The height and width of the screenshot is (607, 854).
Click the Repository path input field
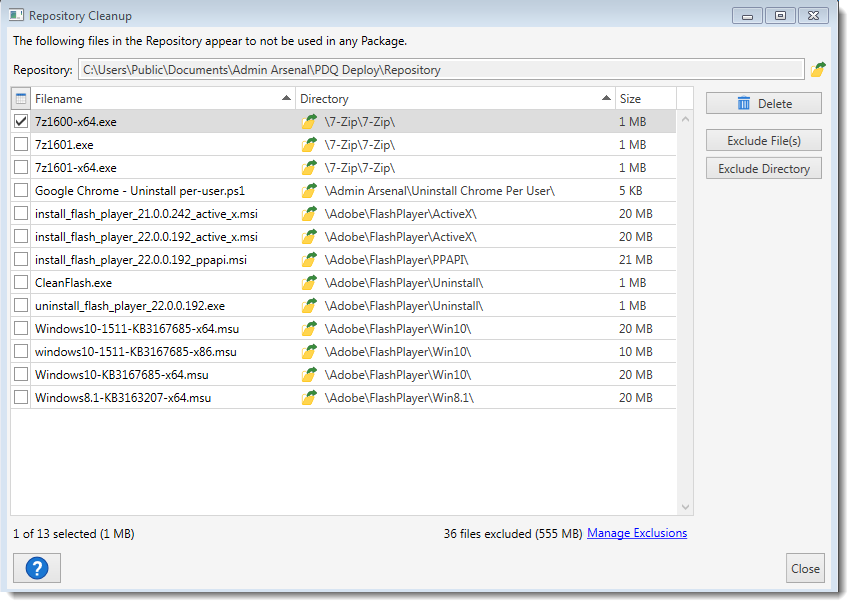point(440,70)
